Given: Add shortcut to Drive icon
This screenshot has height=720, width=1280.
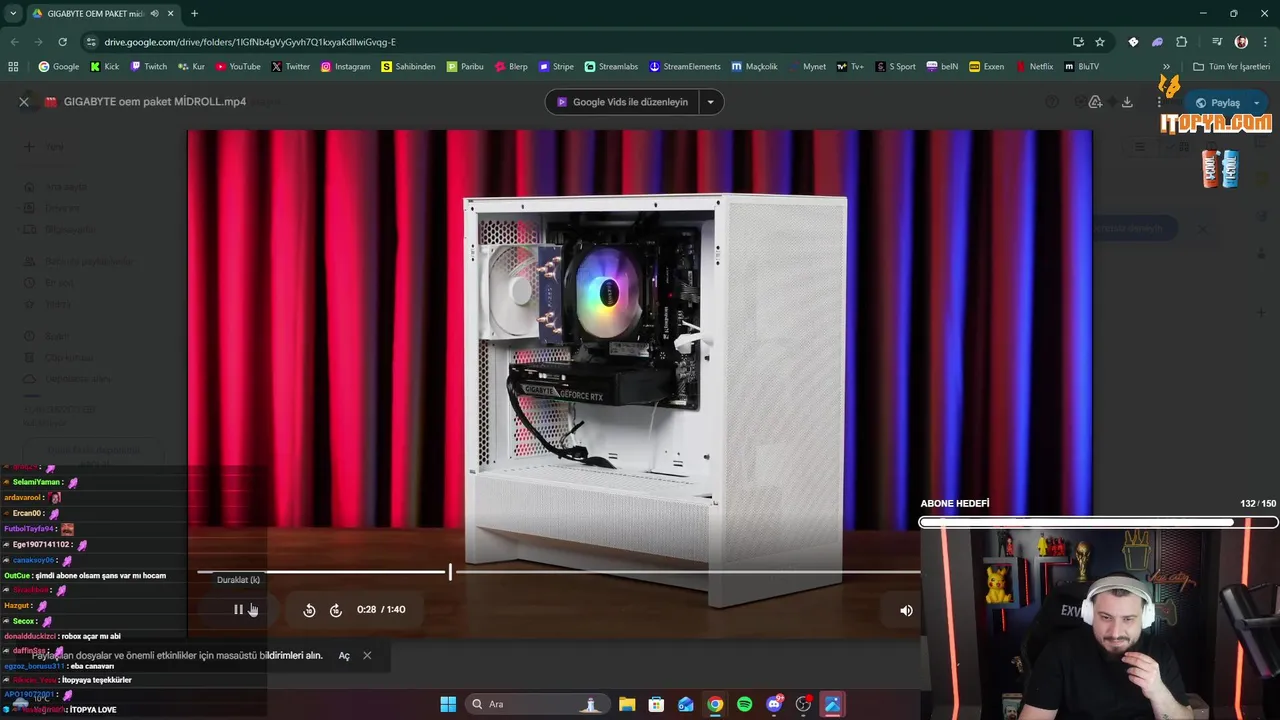Looking at the screenshot, I should pos(1095,102).
